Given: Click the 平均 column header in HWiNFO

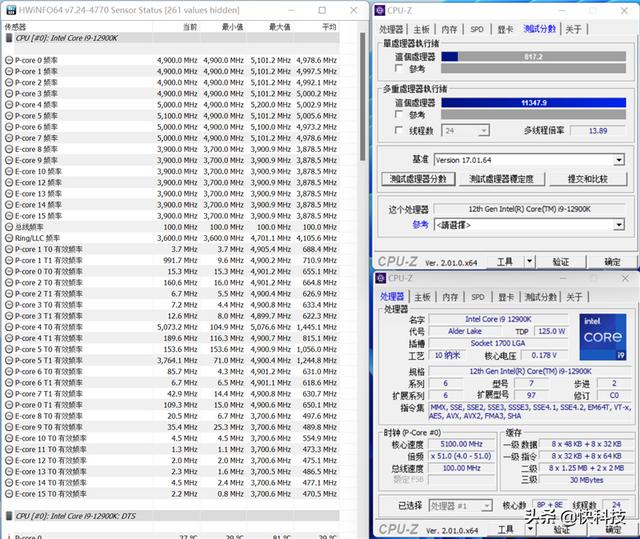Looking at the screenshot, I should click(329, 27).
